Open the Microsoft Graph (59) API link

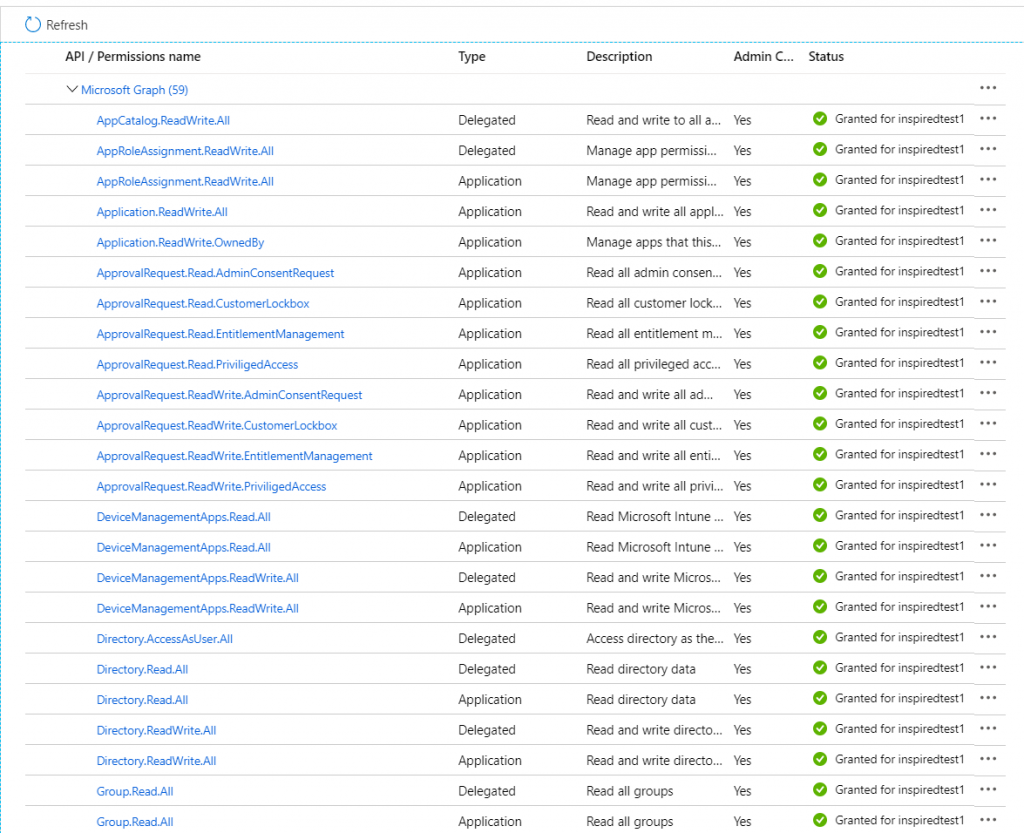pos(134,90)
